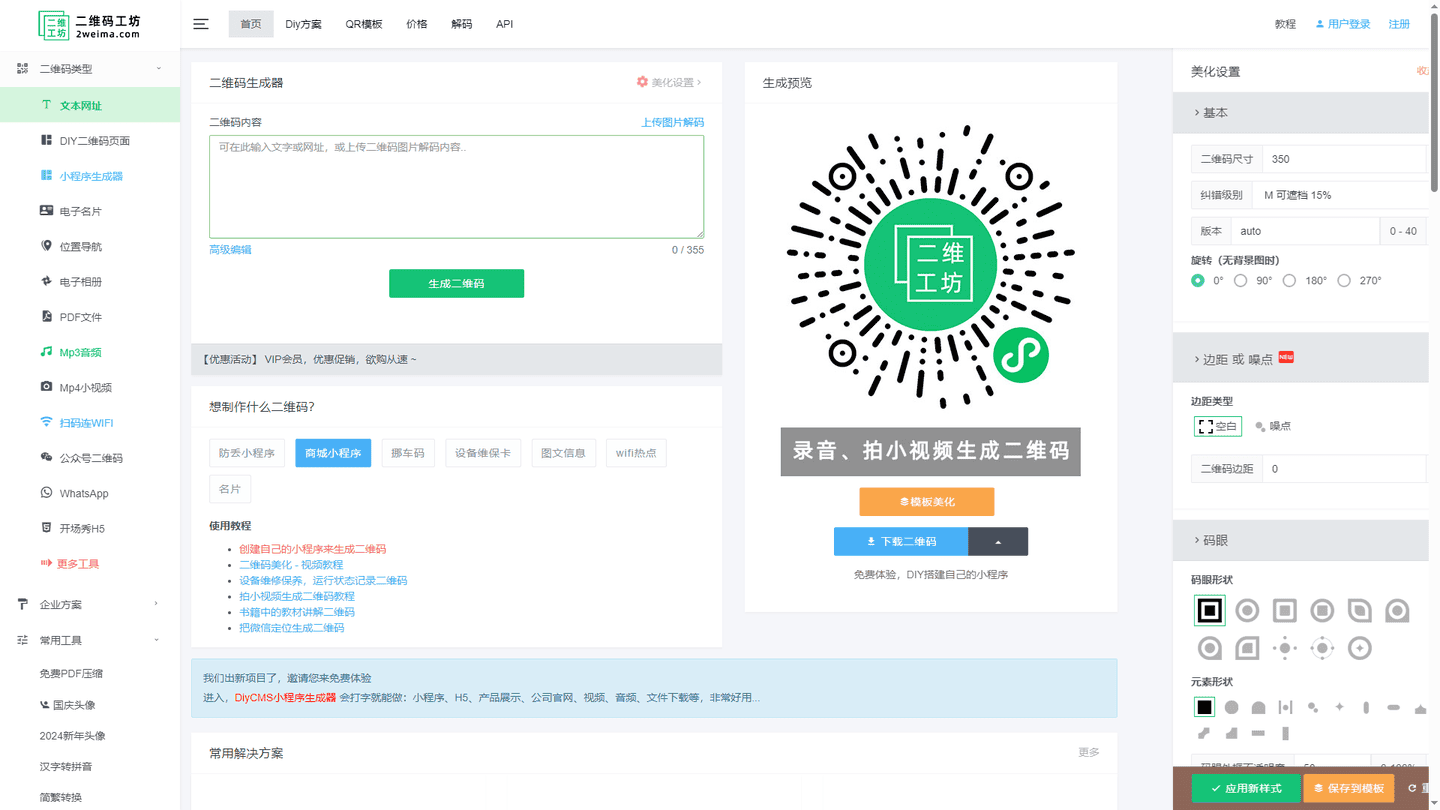Select 噪点 margin type
The width and height of the screenshot is (1440, 810).
(1272, 426)
